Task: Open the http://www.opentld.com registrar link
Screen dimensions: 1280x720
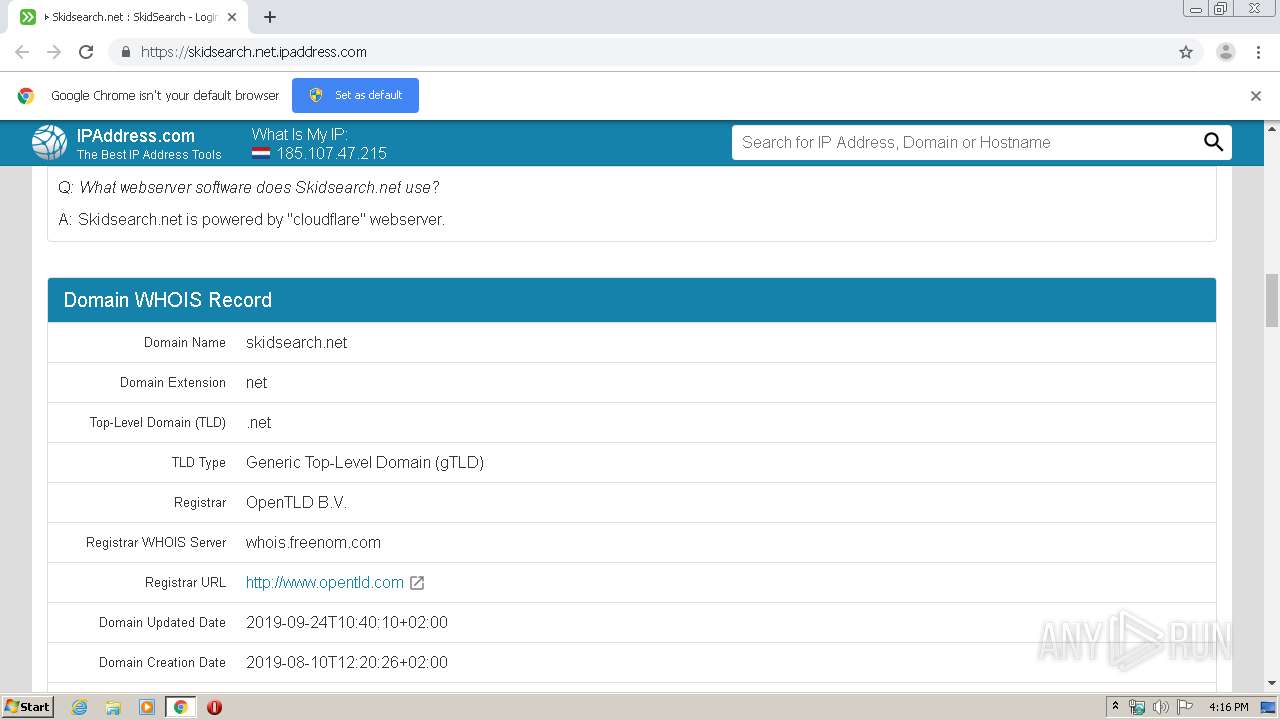Action: (x=325, y=582)
